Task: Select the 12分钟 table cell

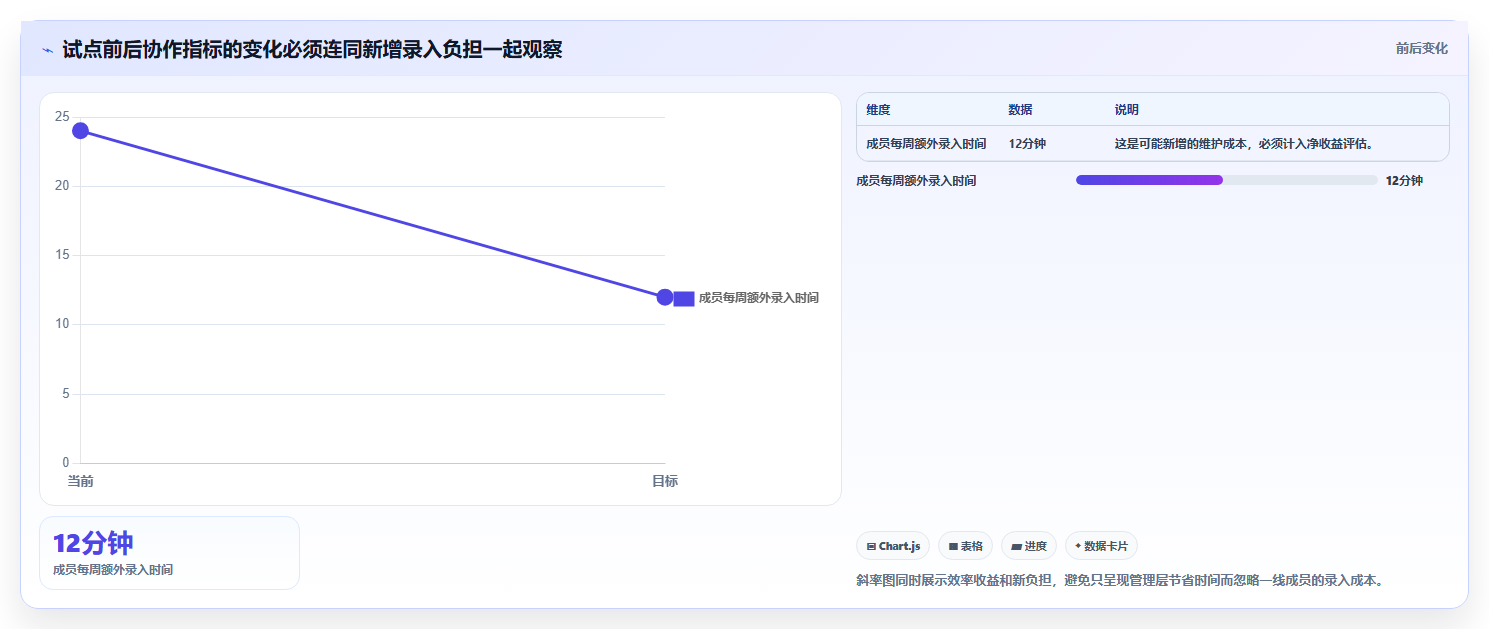Action: pyautogui.click(x=1027, y=144)
